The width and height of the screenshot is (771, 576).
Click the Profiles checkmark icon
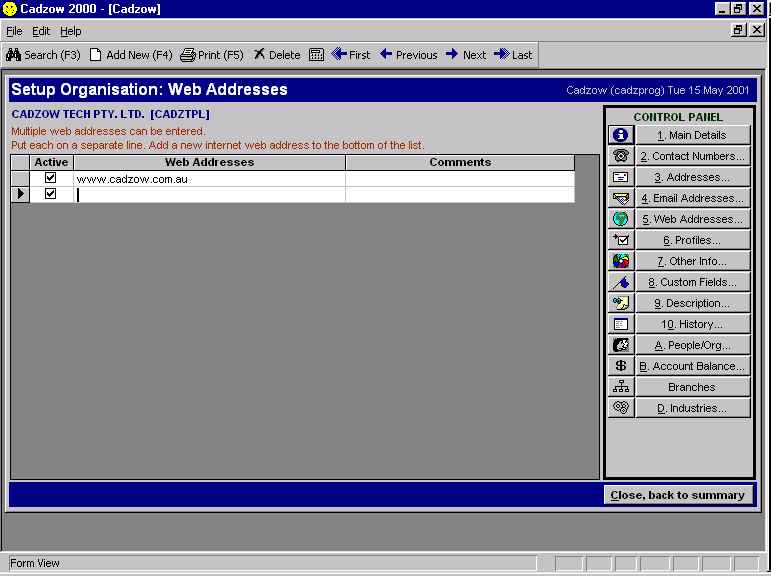pos(621,240)
